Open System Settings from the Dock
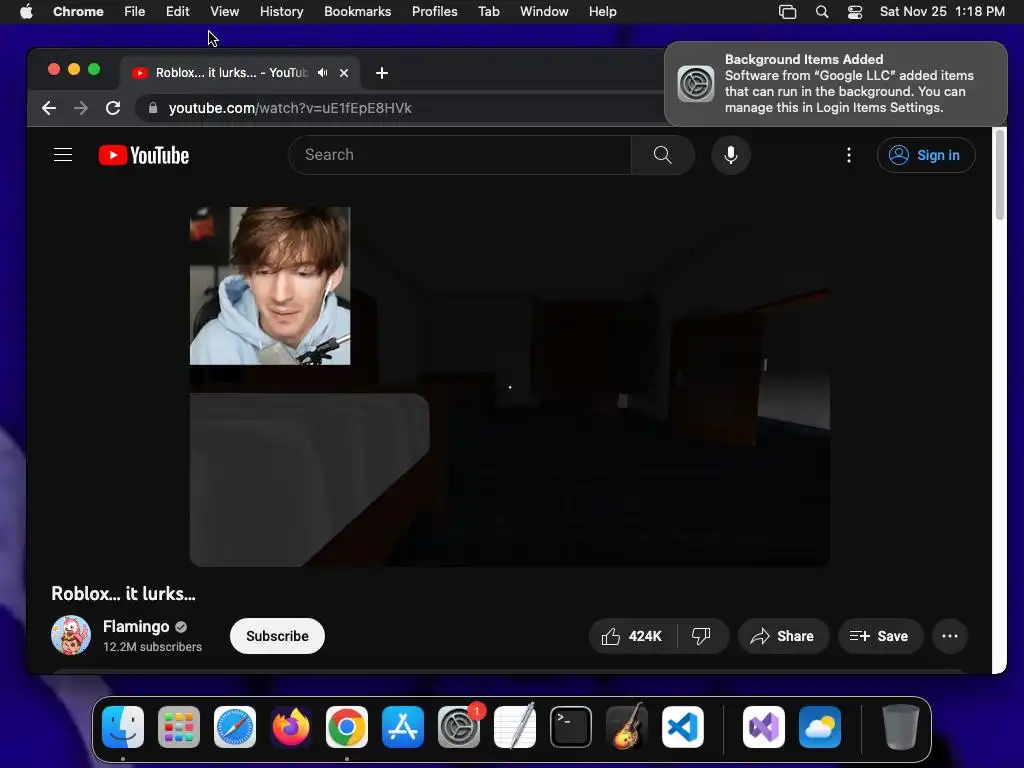The width and height of the screenshot is (1024, 768). (x=458, y=727)
